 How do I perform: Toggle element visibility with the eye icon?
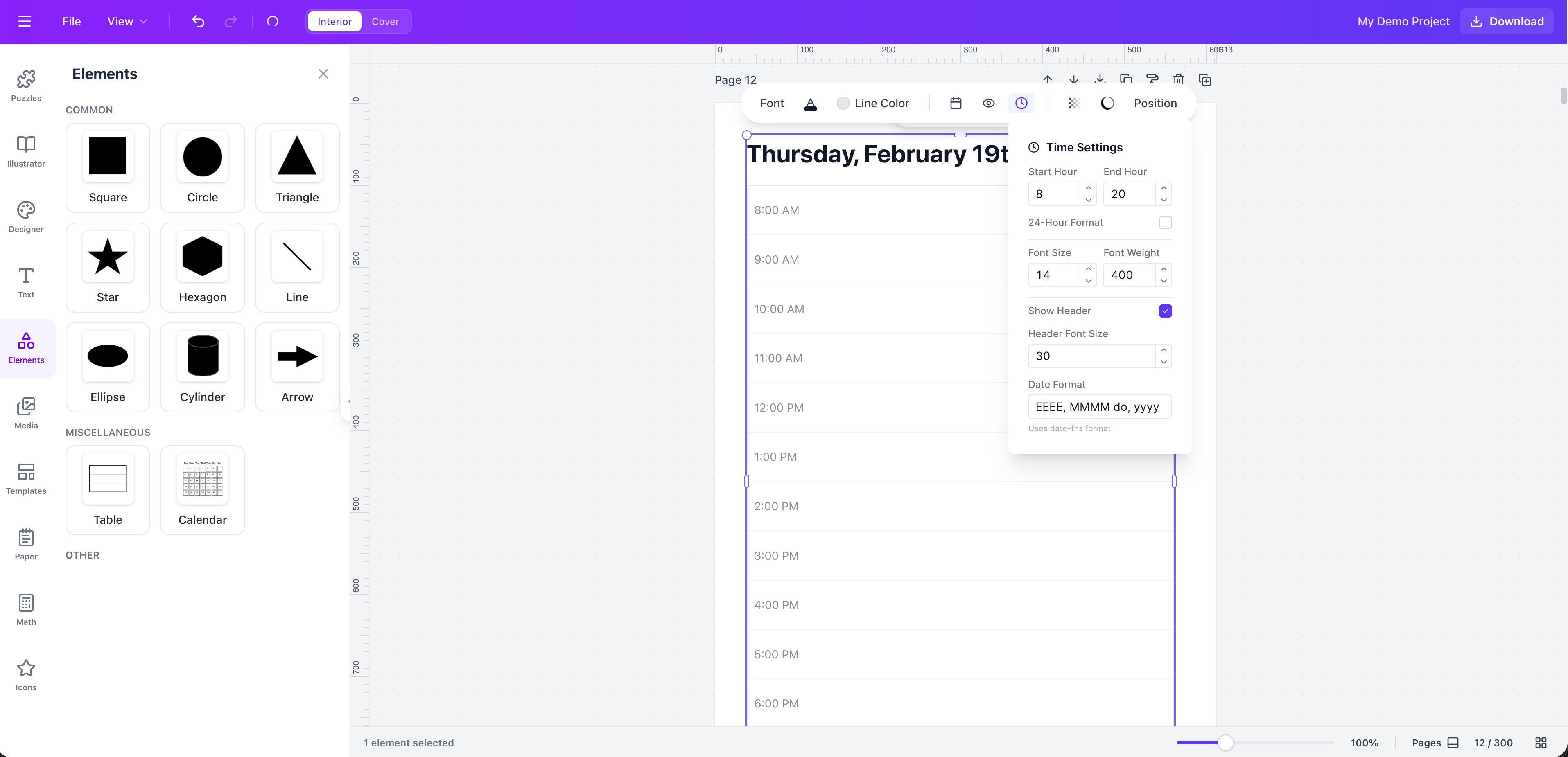coord(988,103)
